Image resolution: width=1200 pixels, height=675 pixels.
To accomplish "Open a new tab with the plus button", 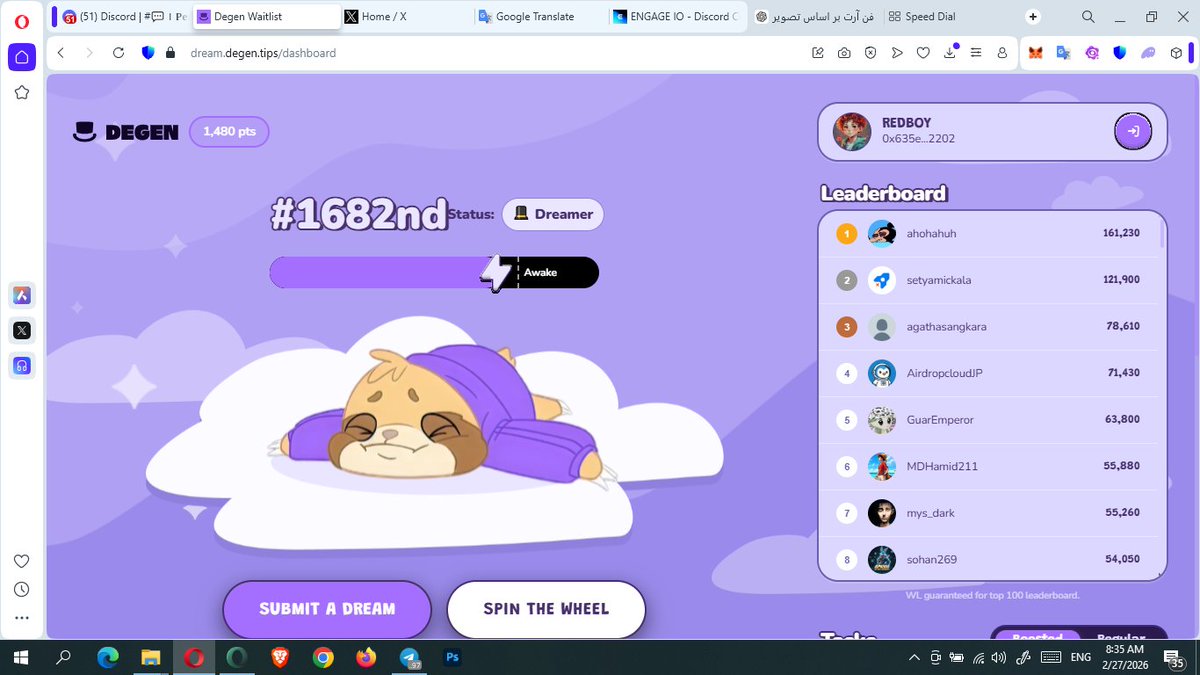I will coord(1033,16).
